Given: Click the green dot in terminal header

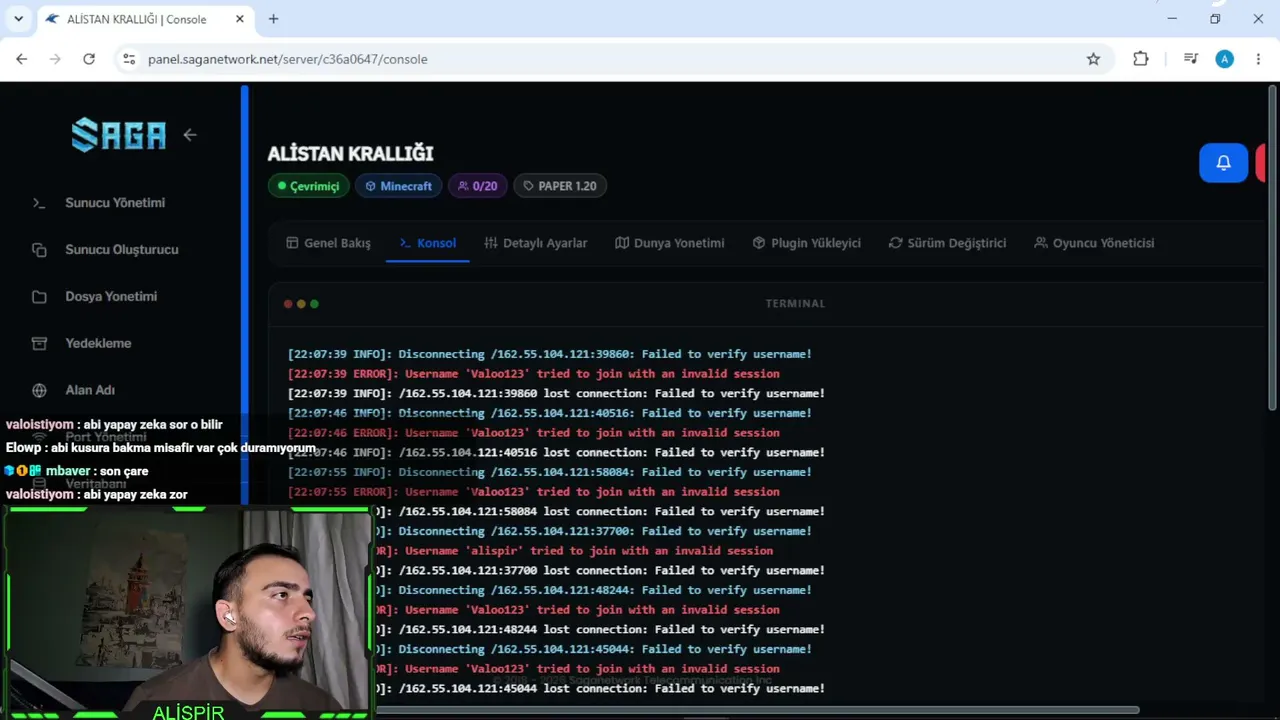Looking at the screenshot, I should click(x=314, y=304).
